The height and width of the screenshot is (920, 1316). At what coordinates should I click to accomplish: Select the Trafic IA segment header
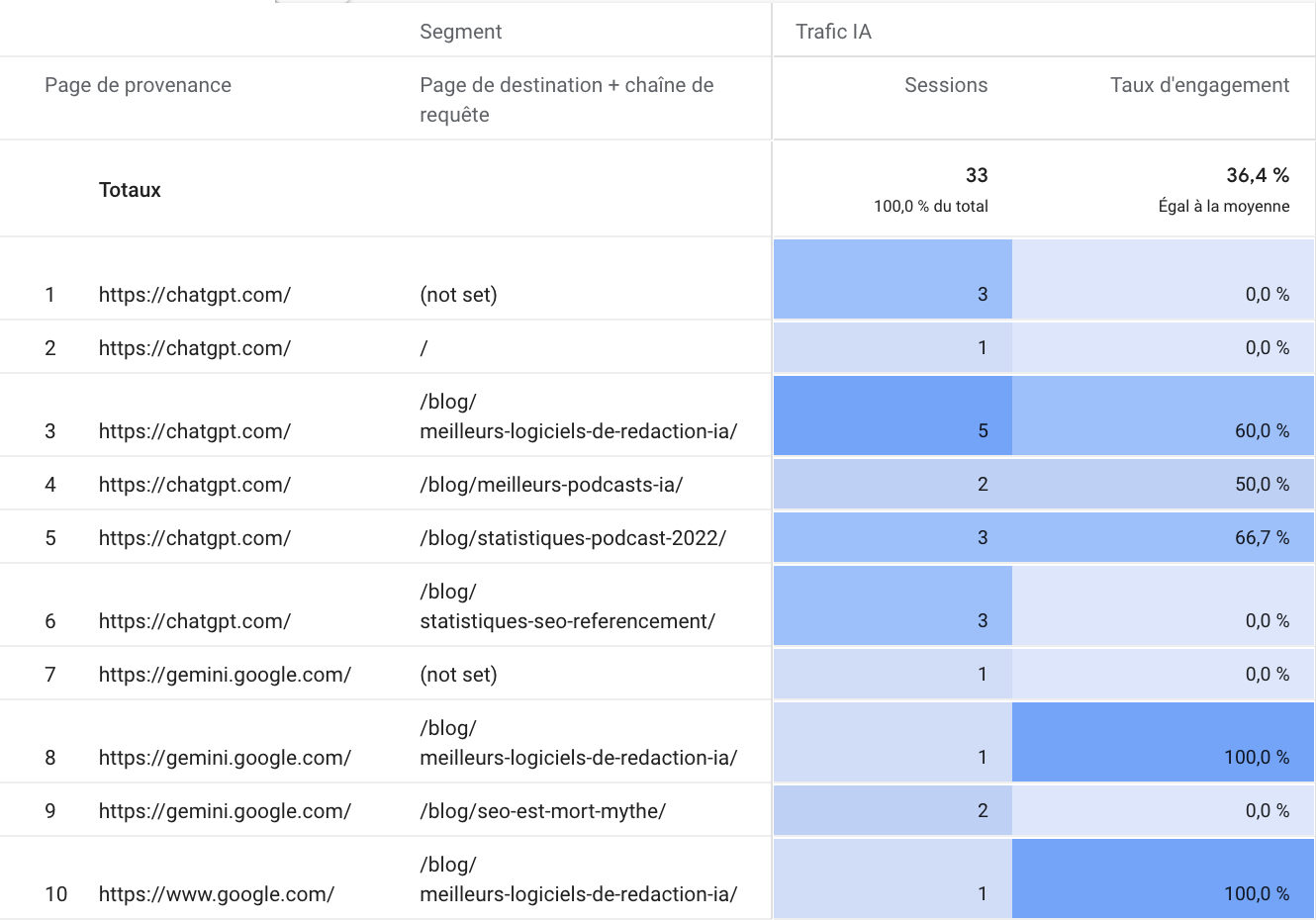[x=833, y=32]
